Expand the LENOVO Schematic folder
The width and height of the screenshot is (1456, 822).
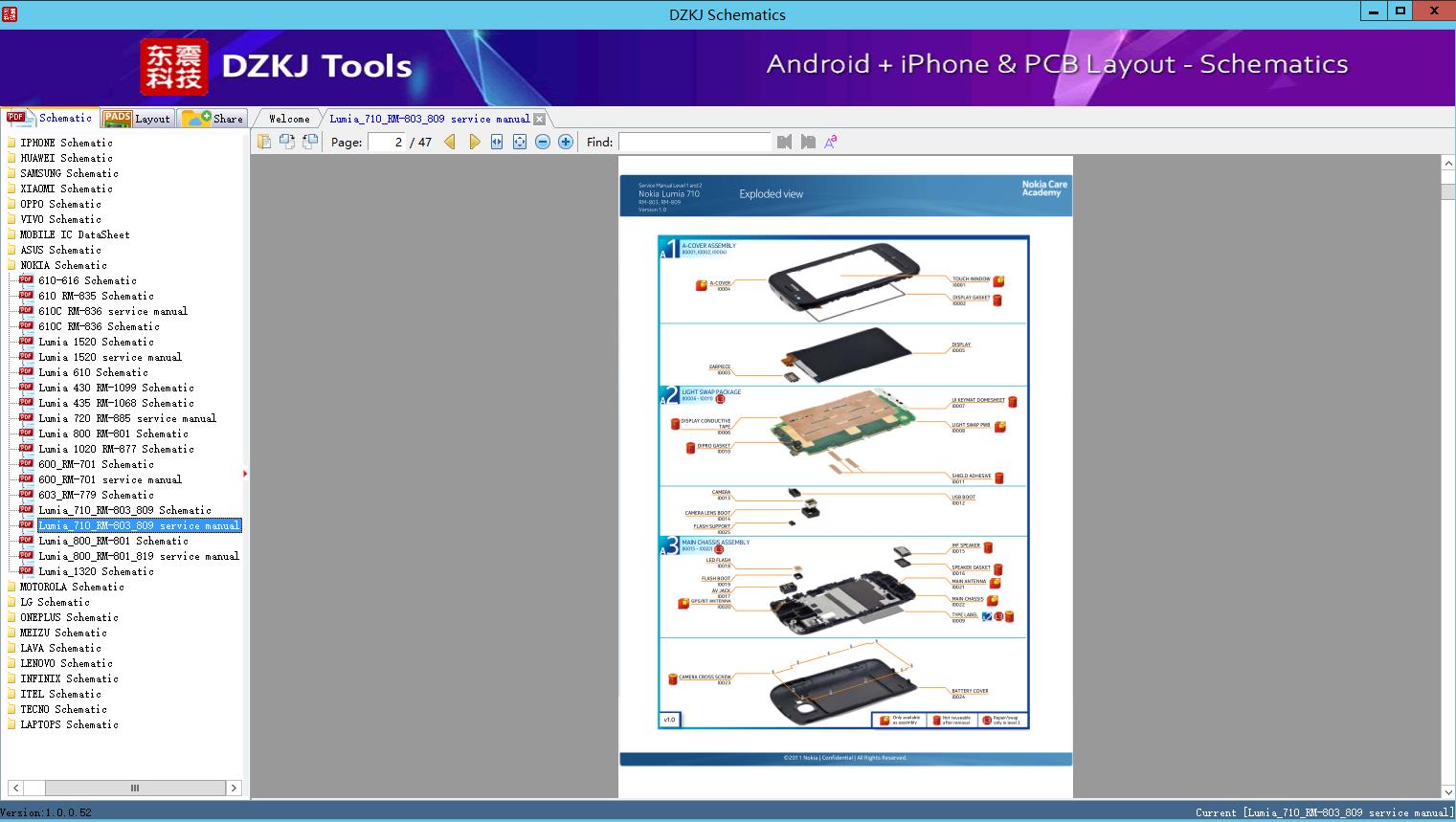pyautogui.click(x=66, y=663)
